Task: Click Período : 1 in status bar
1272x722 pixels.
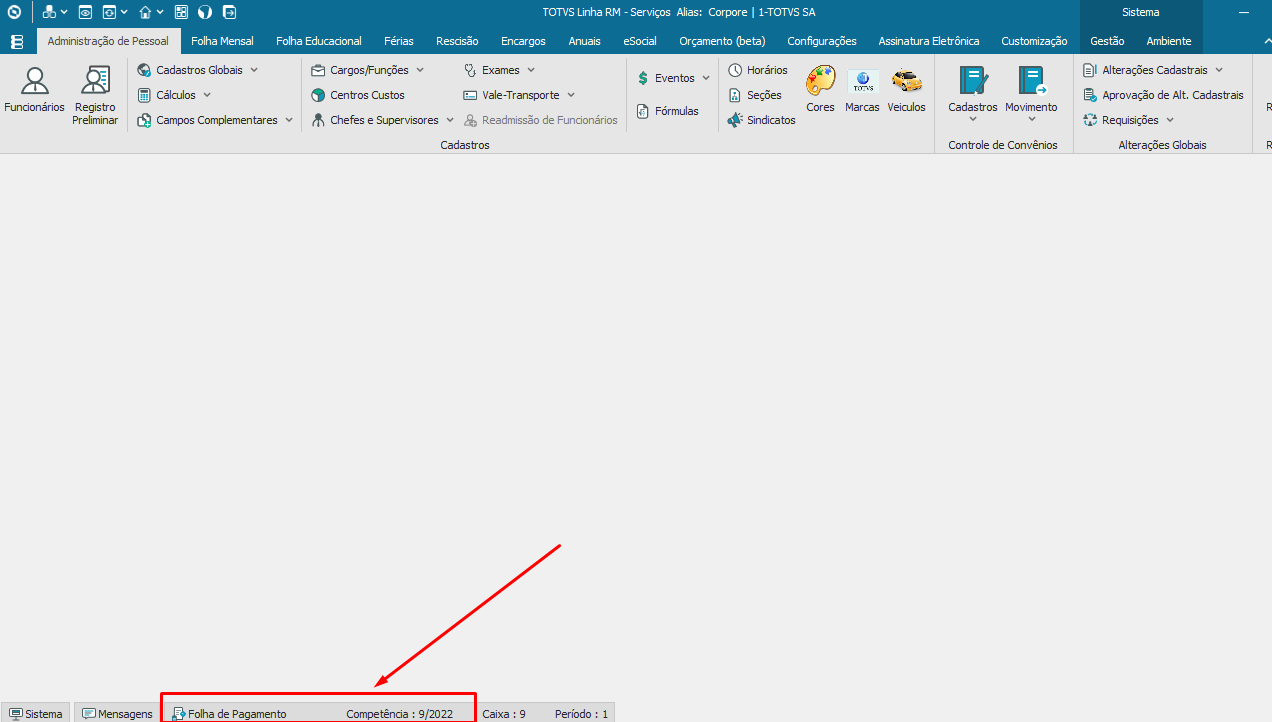Action: click(x=581, y=714)
